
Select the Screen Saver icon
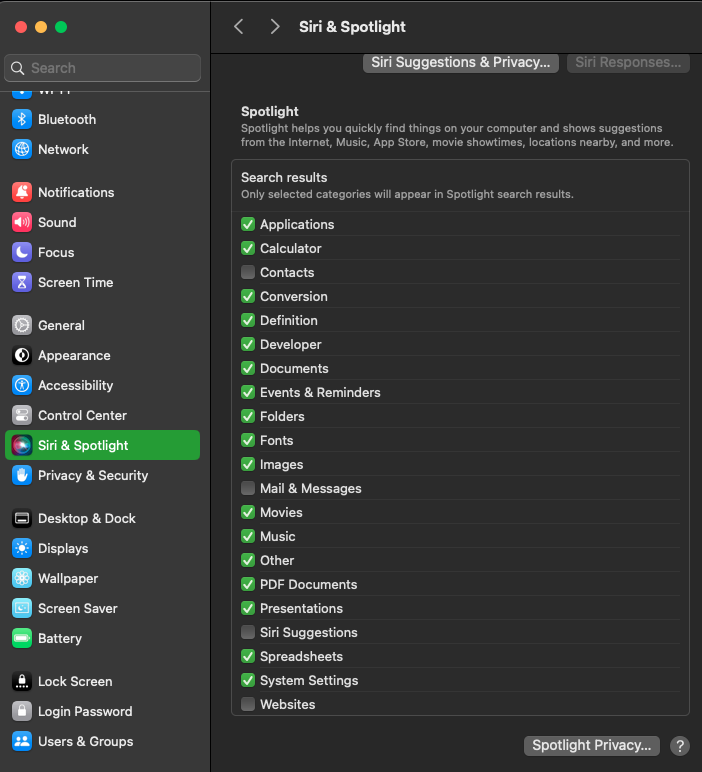[22, 608]
